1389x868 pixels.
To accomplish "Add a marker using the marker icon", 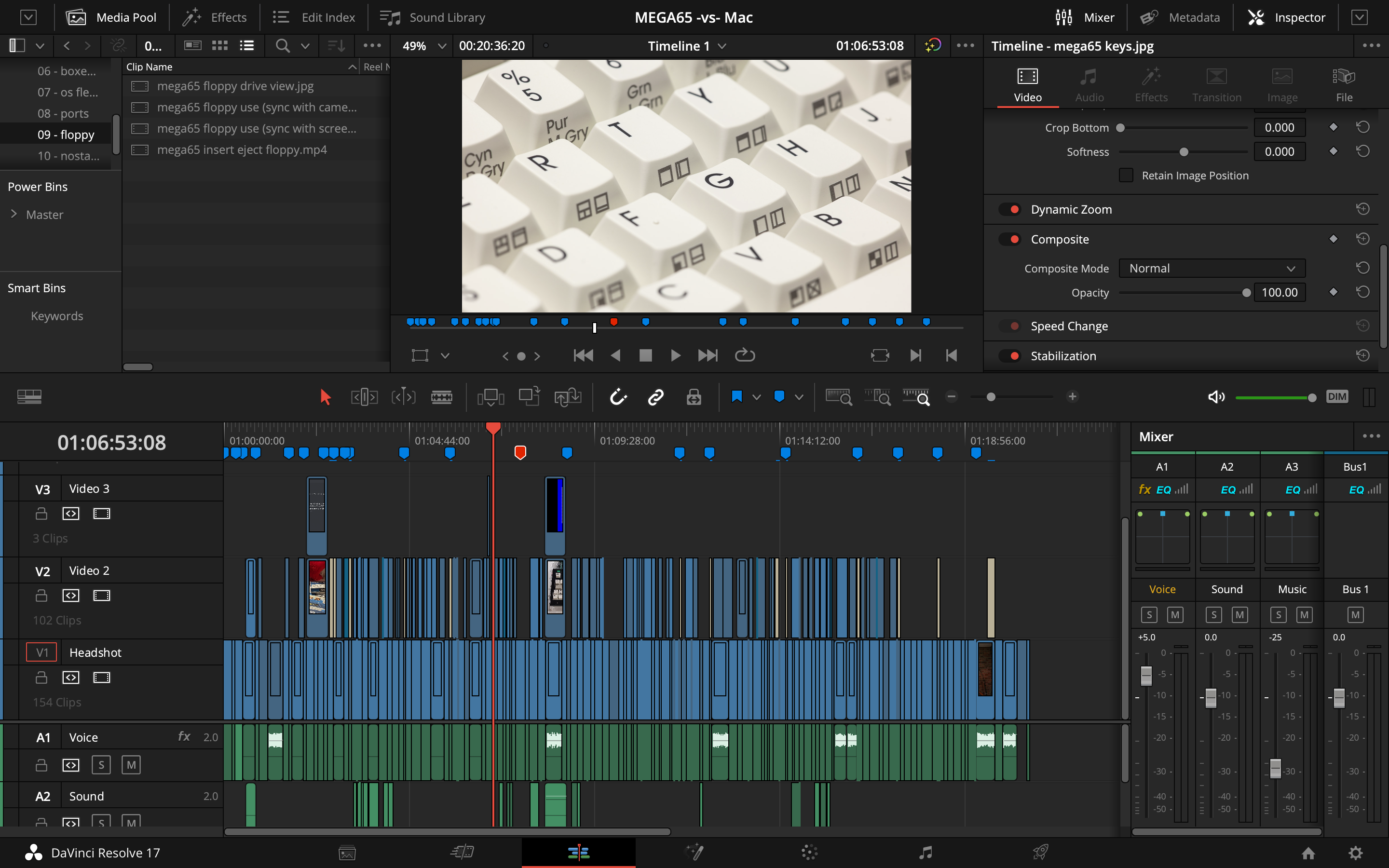I will coord(779,397).
